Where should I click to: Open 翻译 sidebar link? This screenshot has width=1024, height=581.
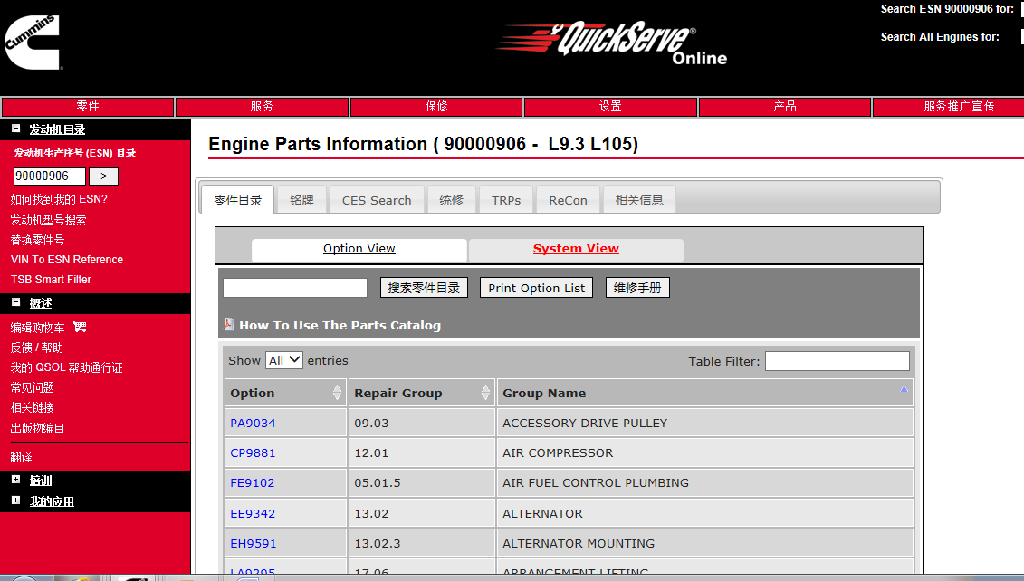coord(22,457)
